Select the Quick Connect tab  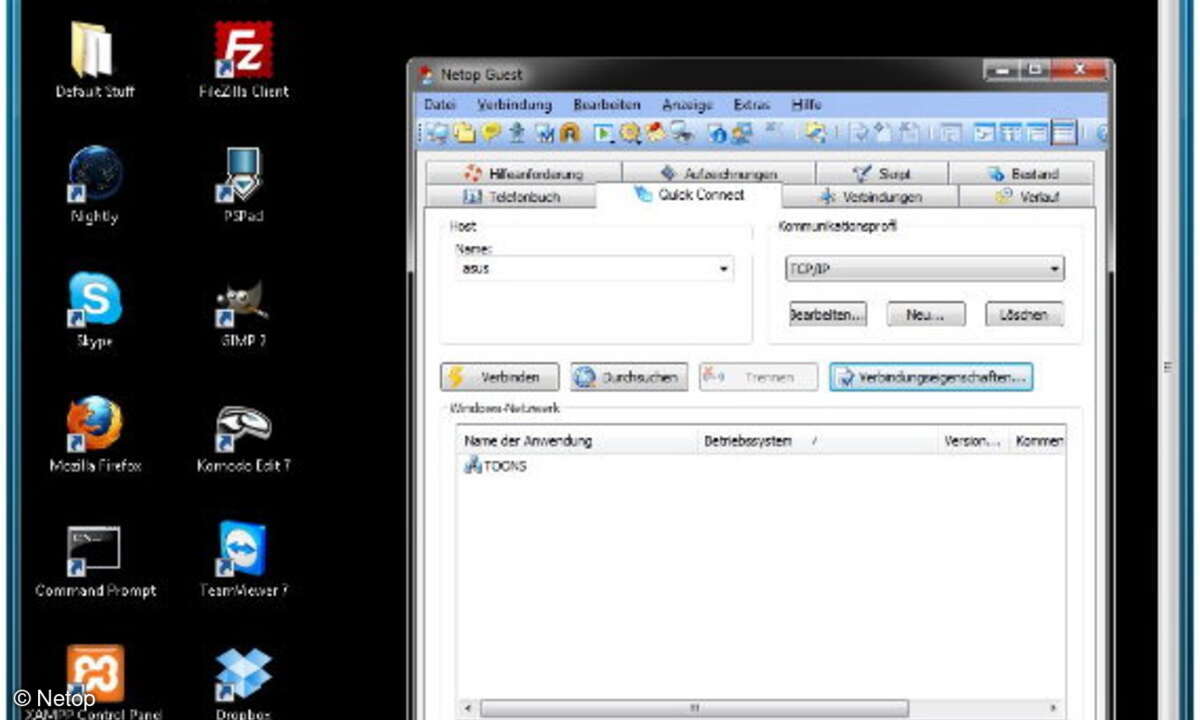click(689, 195)
